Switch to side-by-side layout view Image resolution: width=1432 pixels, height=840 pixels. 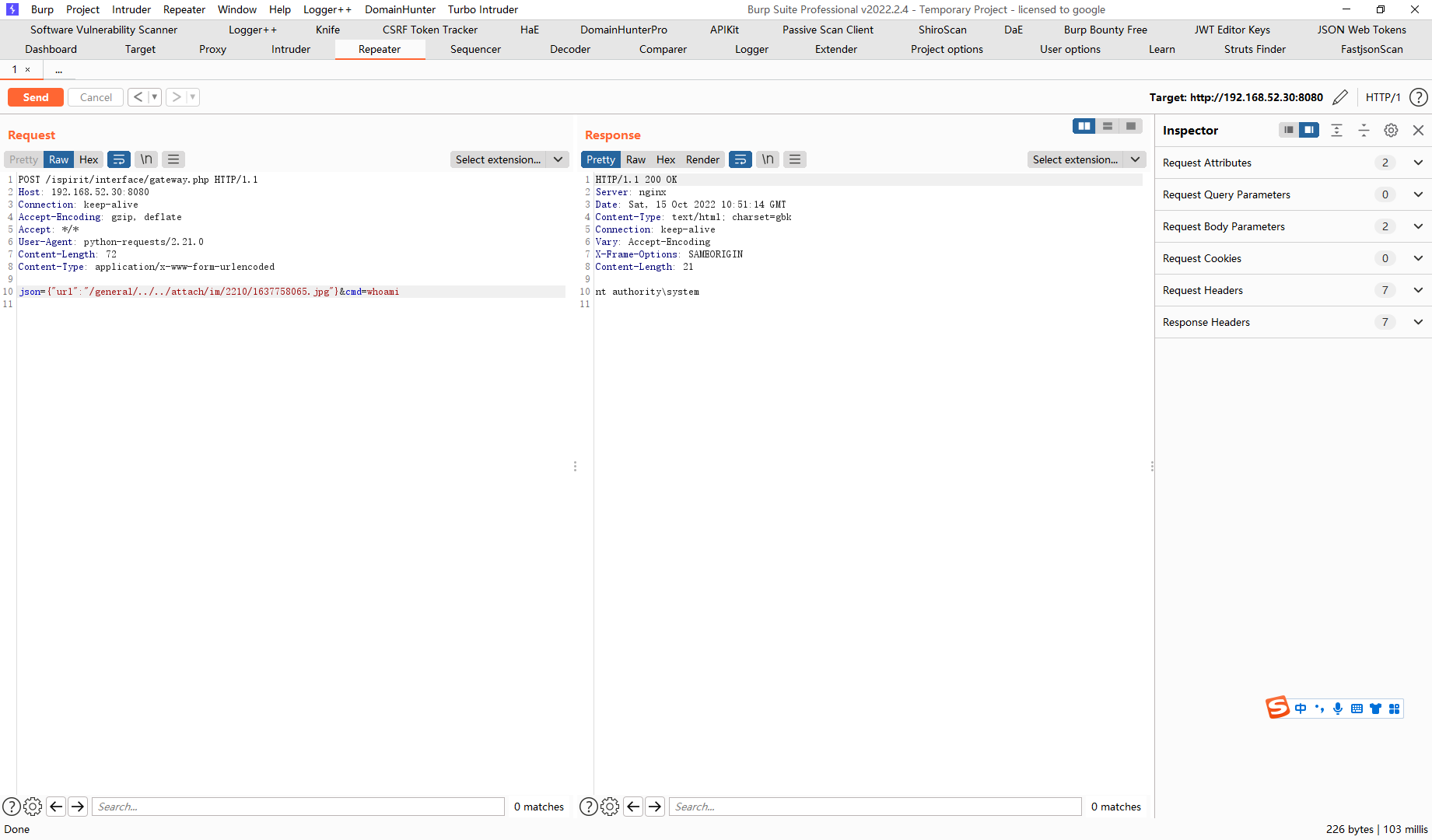(1084, 126)
